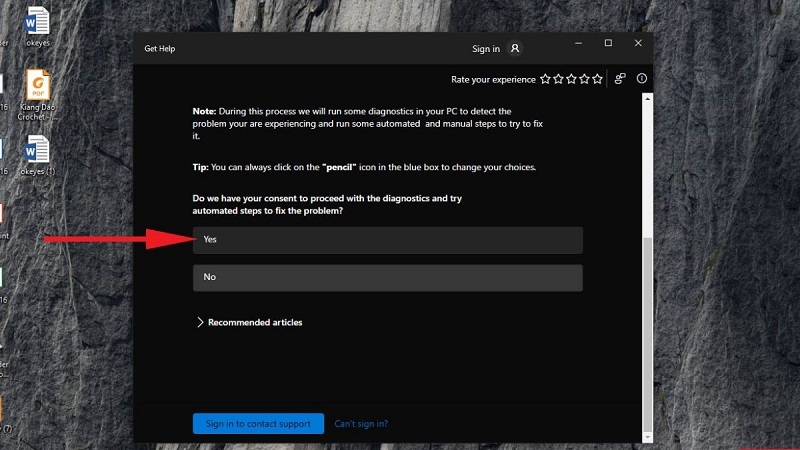800x450 pixels.
Task: Click the information circle icon
Action: (642, 79)
